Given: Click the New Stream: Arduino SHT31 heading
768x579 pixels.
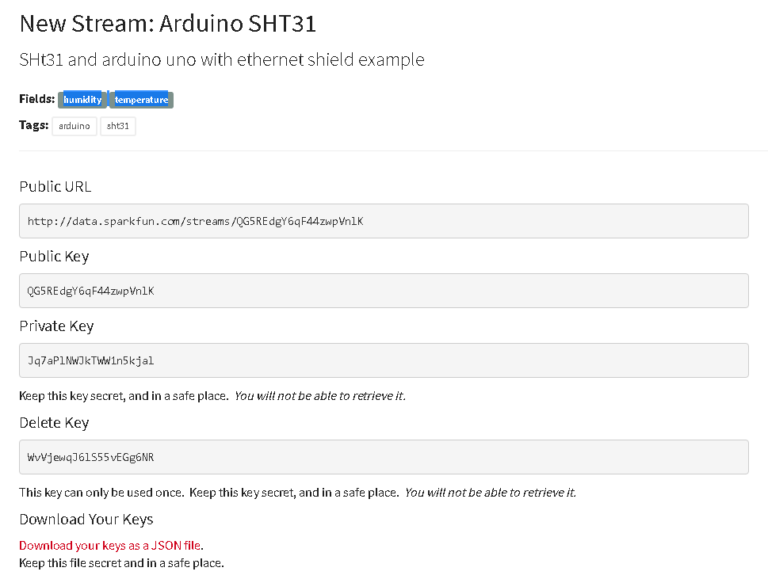Looking at the screenshot, I should point(168,24).
